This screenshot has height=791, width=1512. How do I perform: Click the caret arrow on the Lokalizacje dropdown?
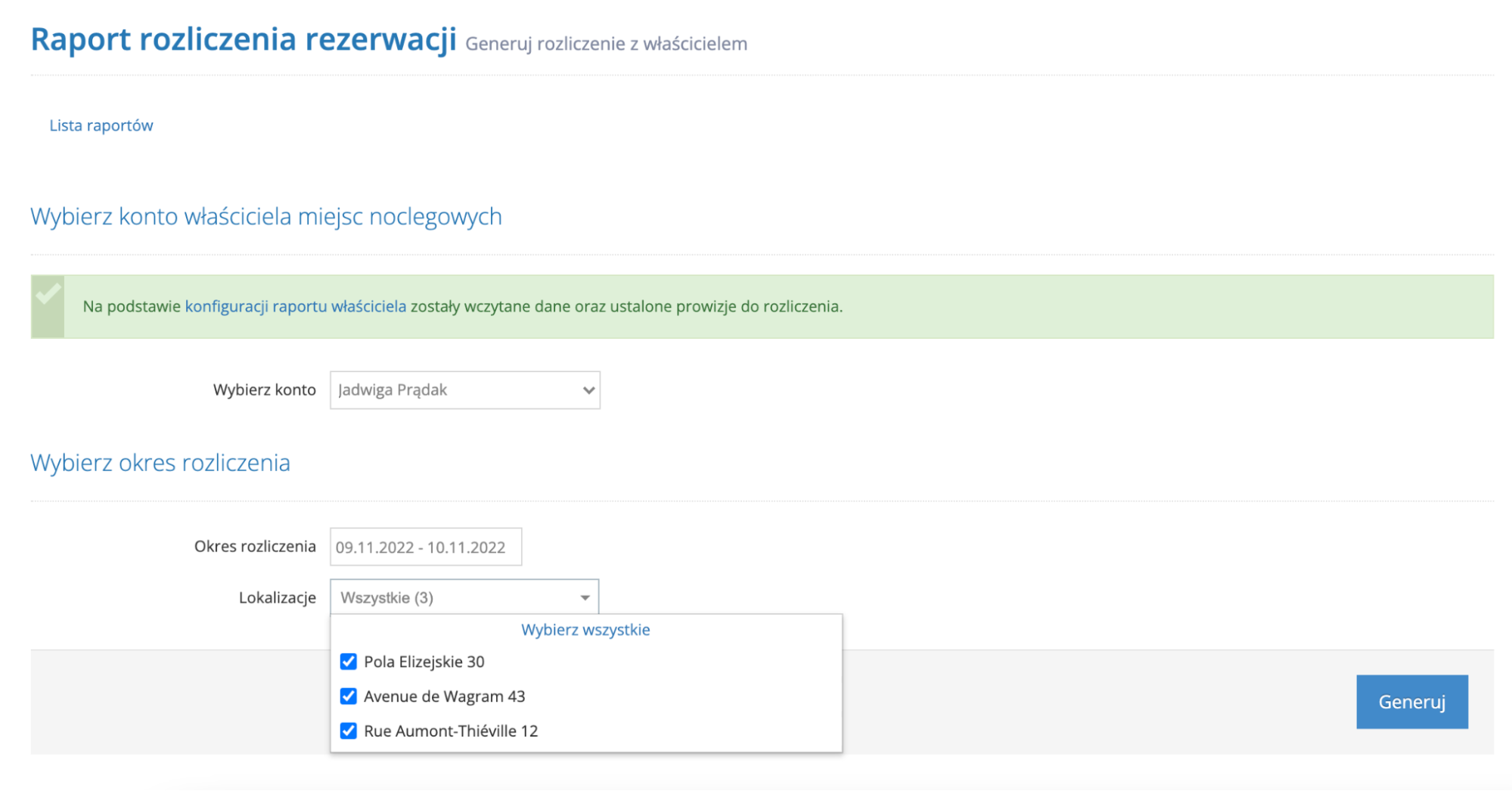tap(585, 597)
